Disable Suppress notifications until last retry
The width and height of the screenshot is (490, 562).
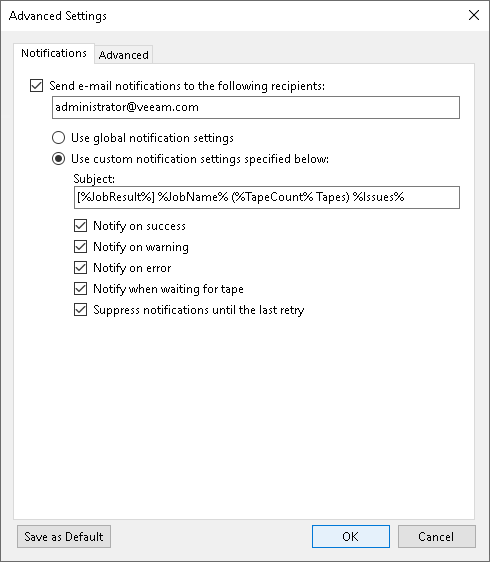click(80, 310)
